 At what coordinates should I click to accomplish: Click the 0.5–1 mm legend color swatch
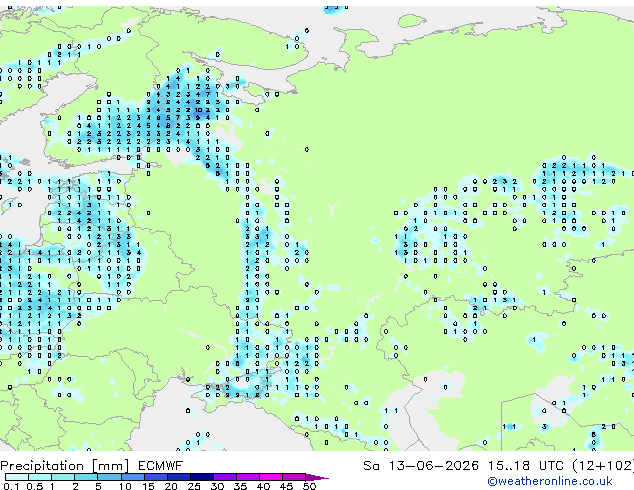(40, 477)
